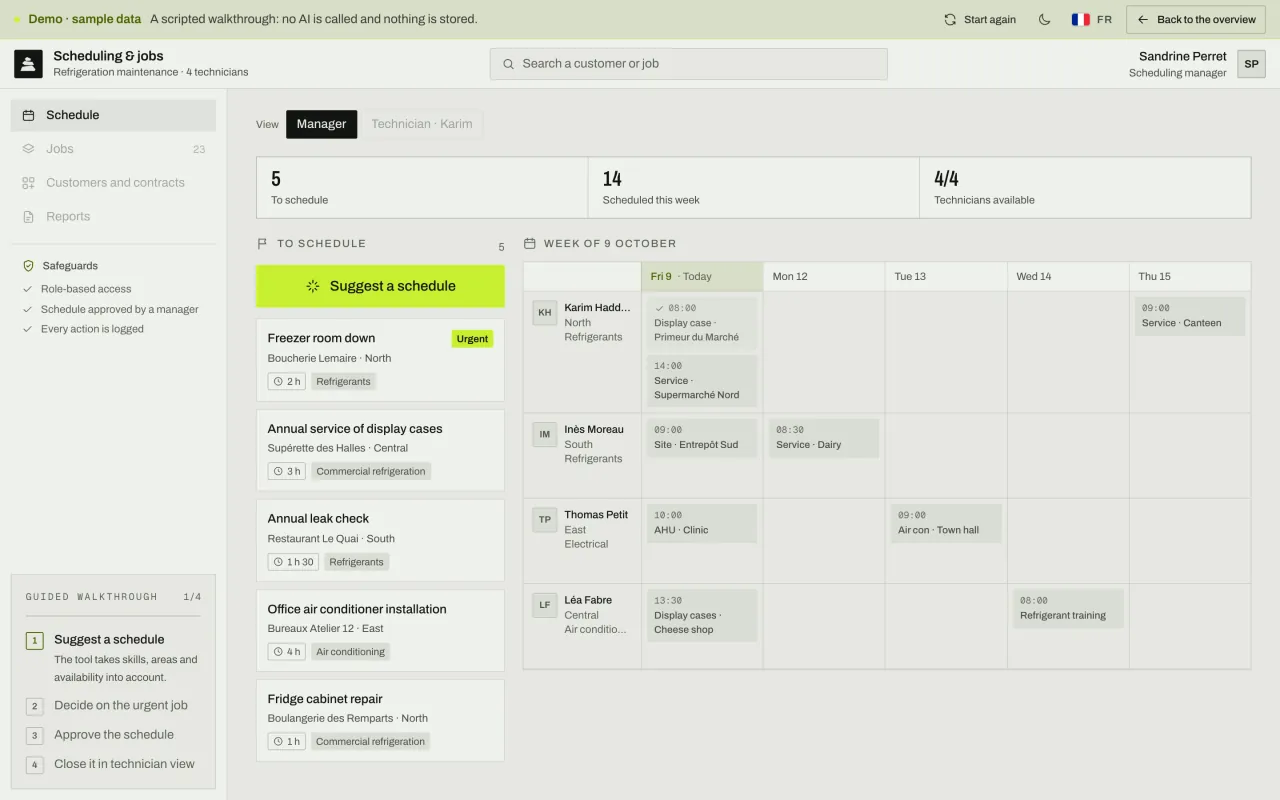Viewport: 1280px width, 800px height.
Task: Open the Office air conditioner installation card
Action: click(x=380, y=630)
